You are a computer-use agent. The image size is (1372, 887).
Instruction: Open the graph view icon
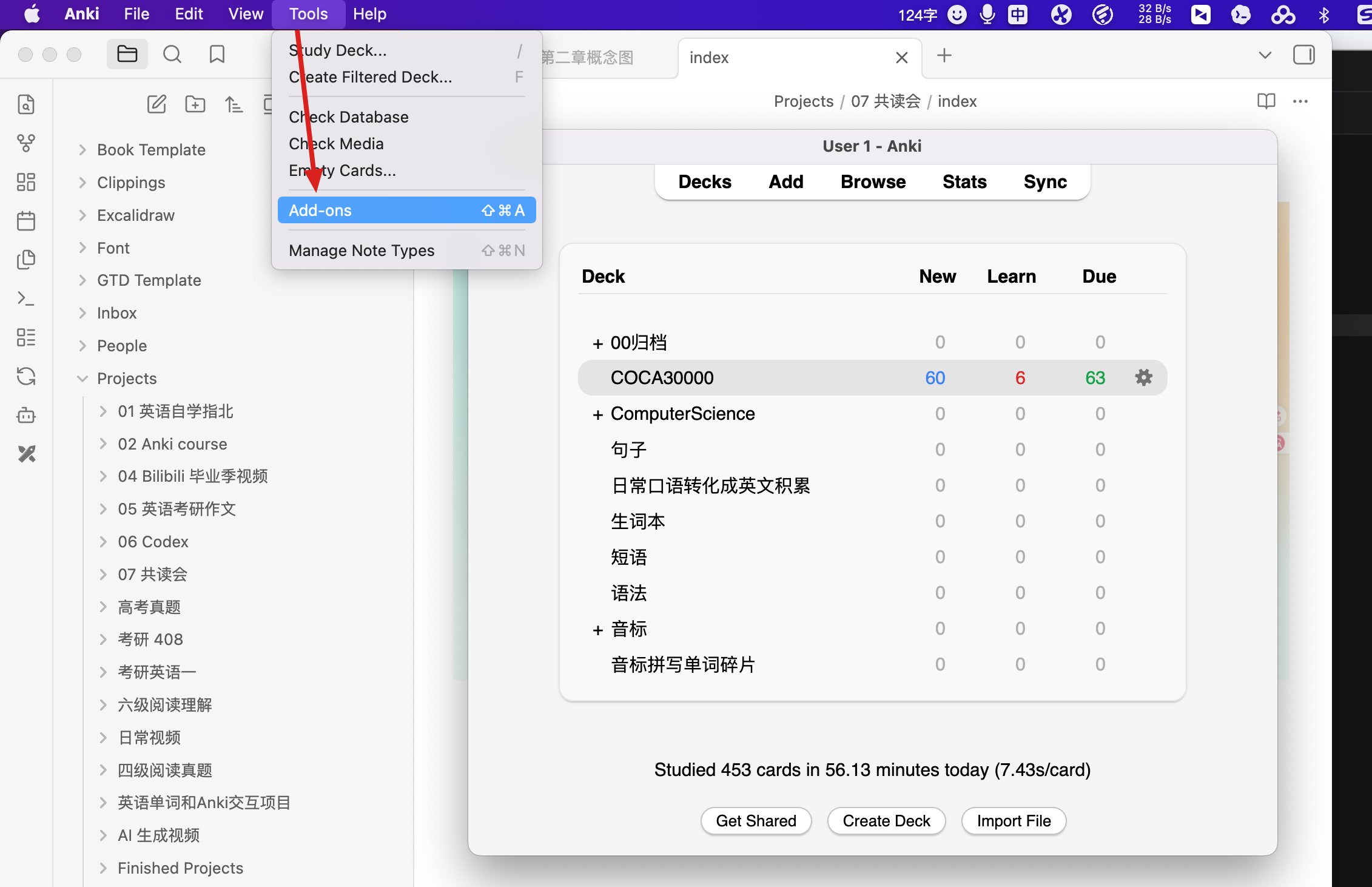click(26, 143)
